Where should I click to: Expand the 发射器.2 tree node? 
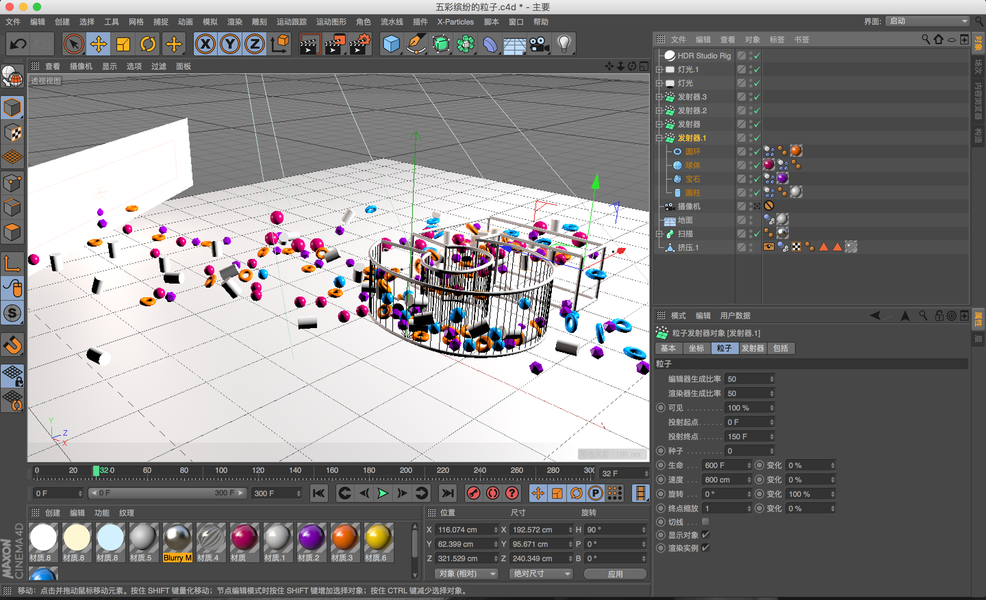tap(659, 111)
